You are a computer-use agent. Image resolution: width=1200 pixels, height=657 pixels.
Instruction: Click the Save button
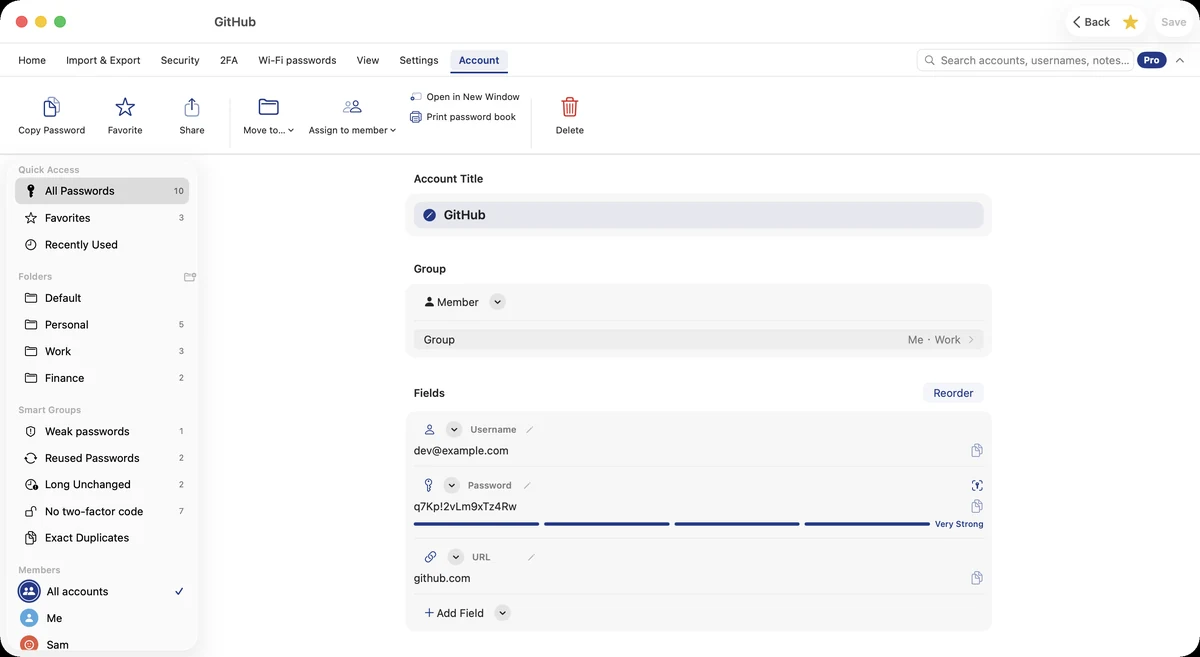pos(1173,22)
